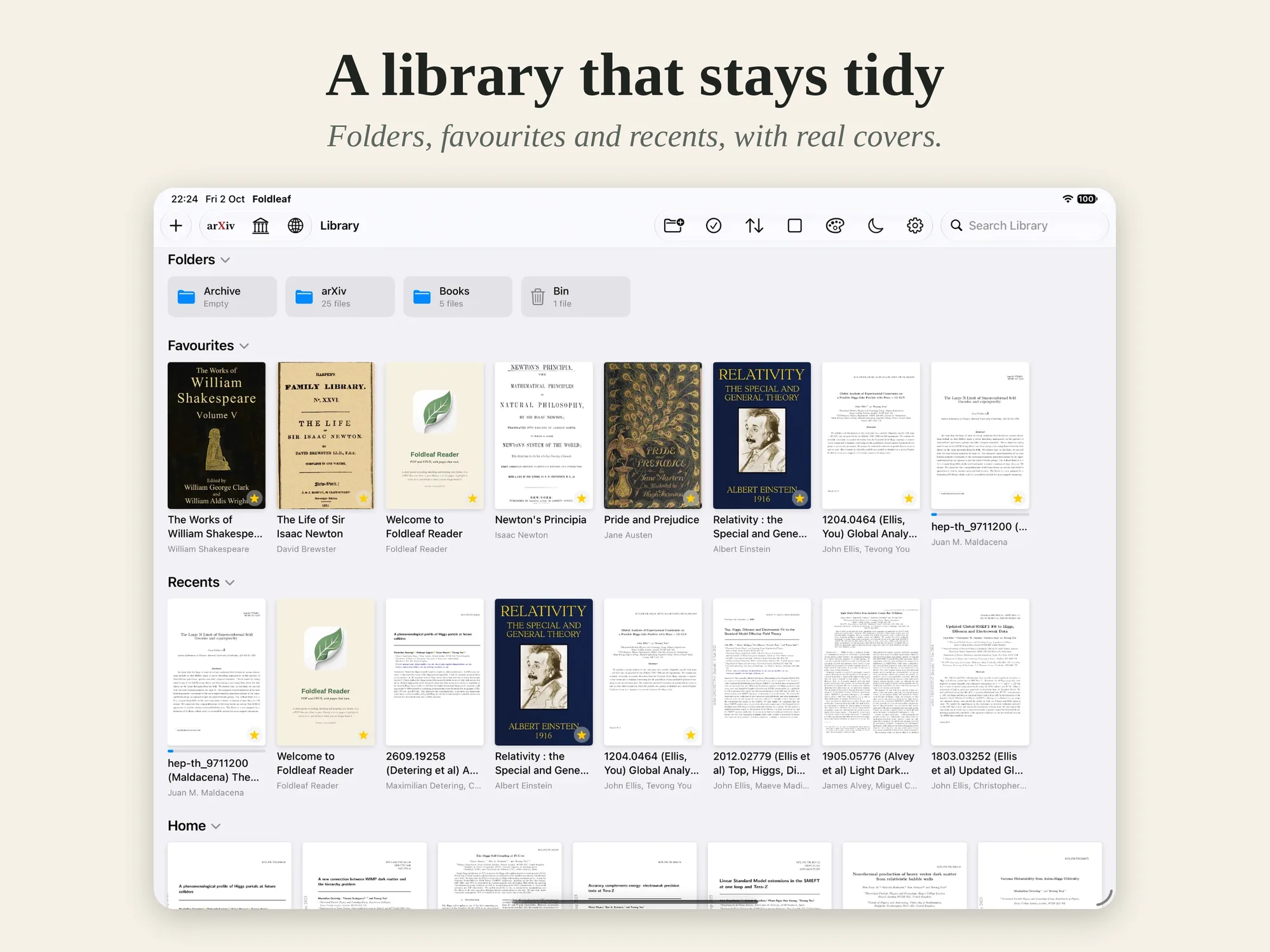Click the plus add button

tap(176, 225)
